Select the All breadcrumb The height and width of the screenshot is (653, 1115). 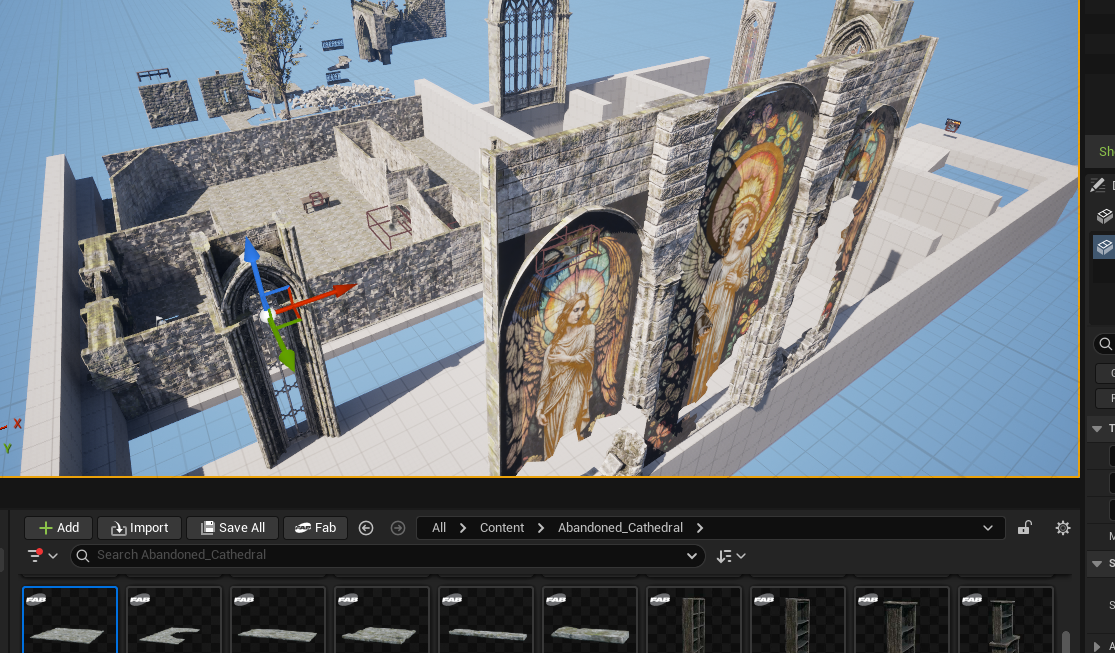(439, 528)
